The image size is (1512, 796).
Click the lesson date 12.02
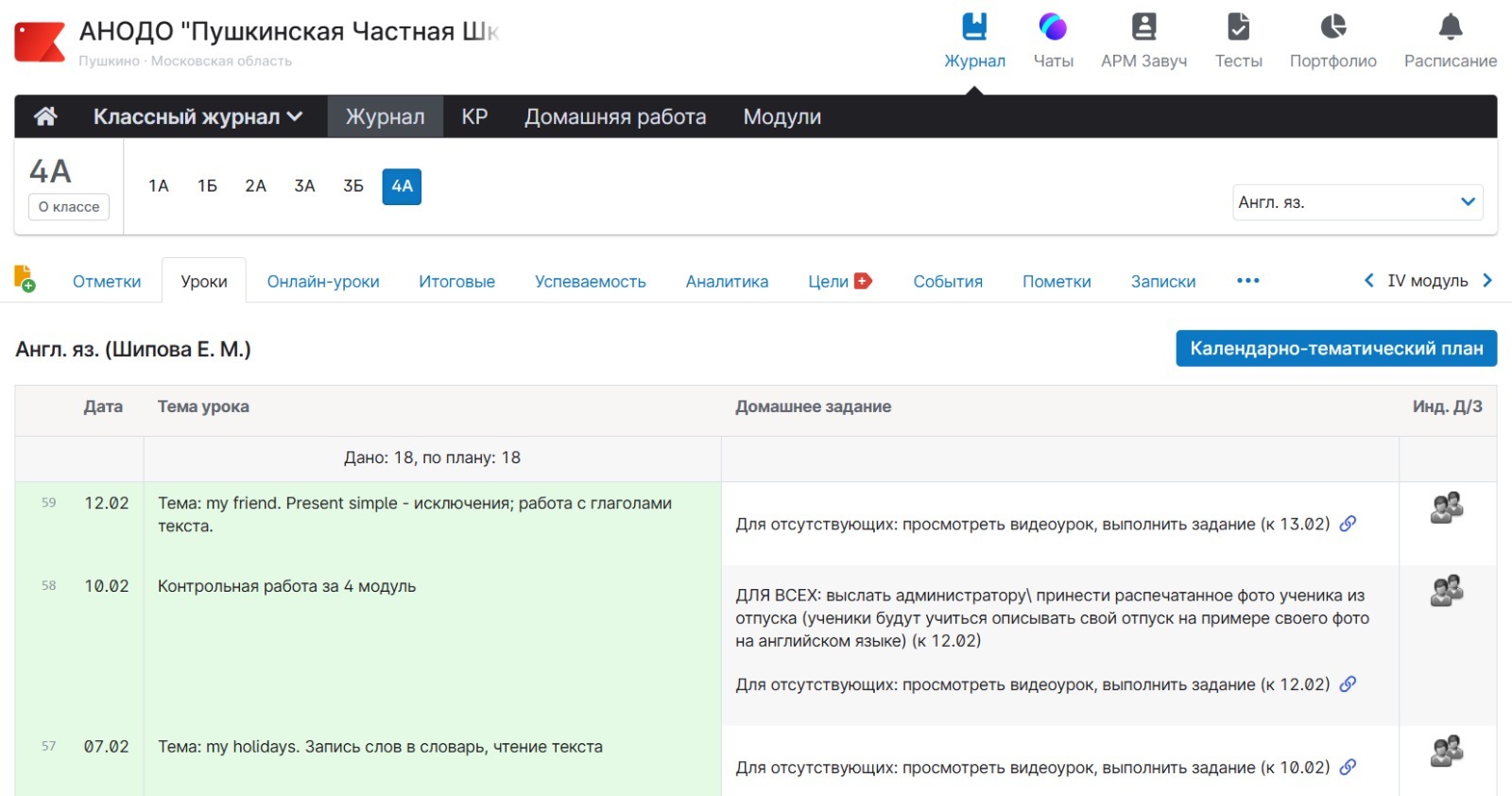tap(107, 503)
